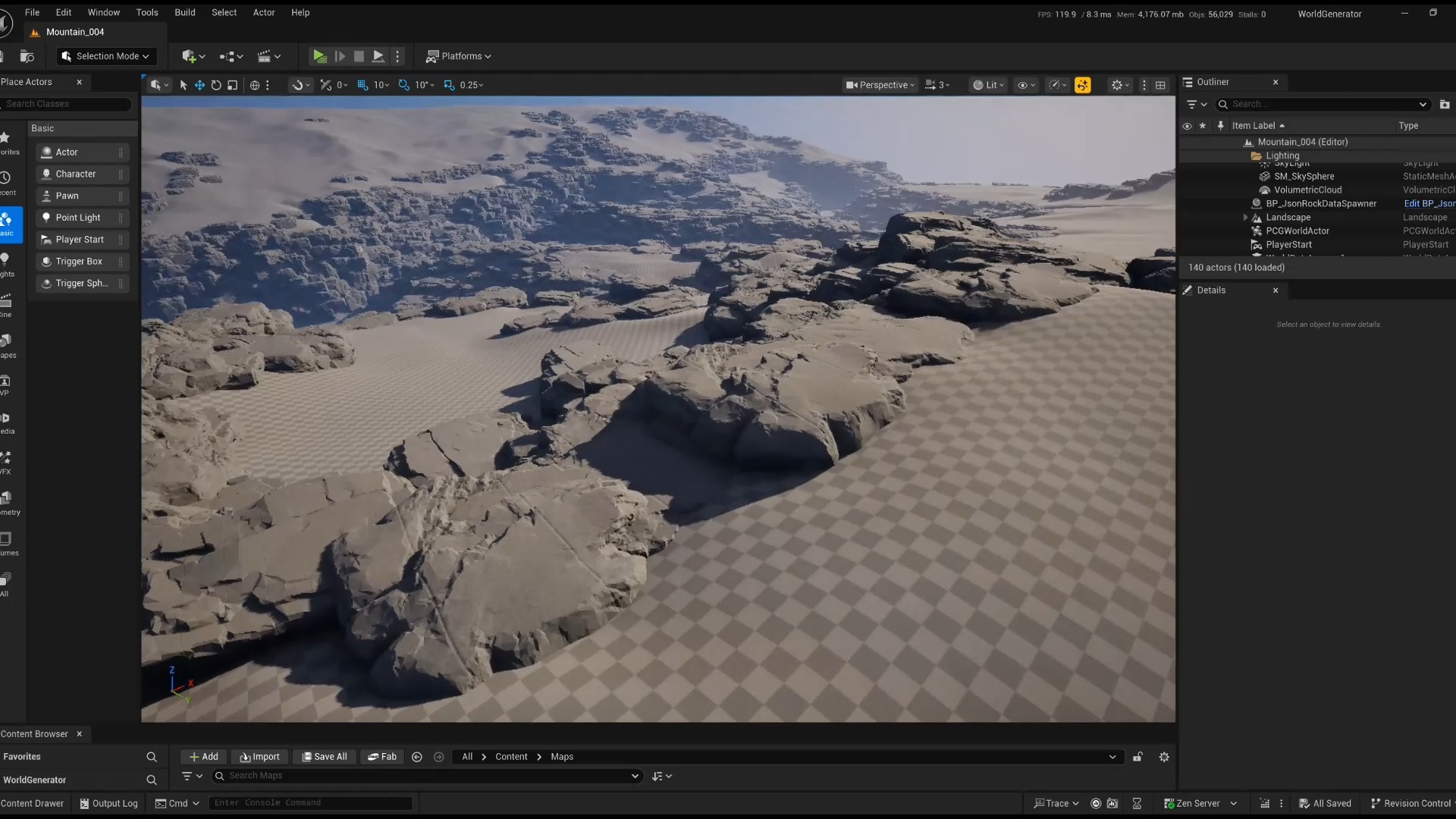Click the Add new folder Outliner icon
This screenshot has width=1456, height=819.
[x=1445, y=105]
